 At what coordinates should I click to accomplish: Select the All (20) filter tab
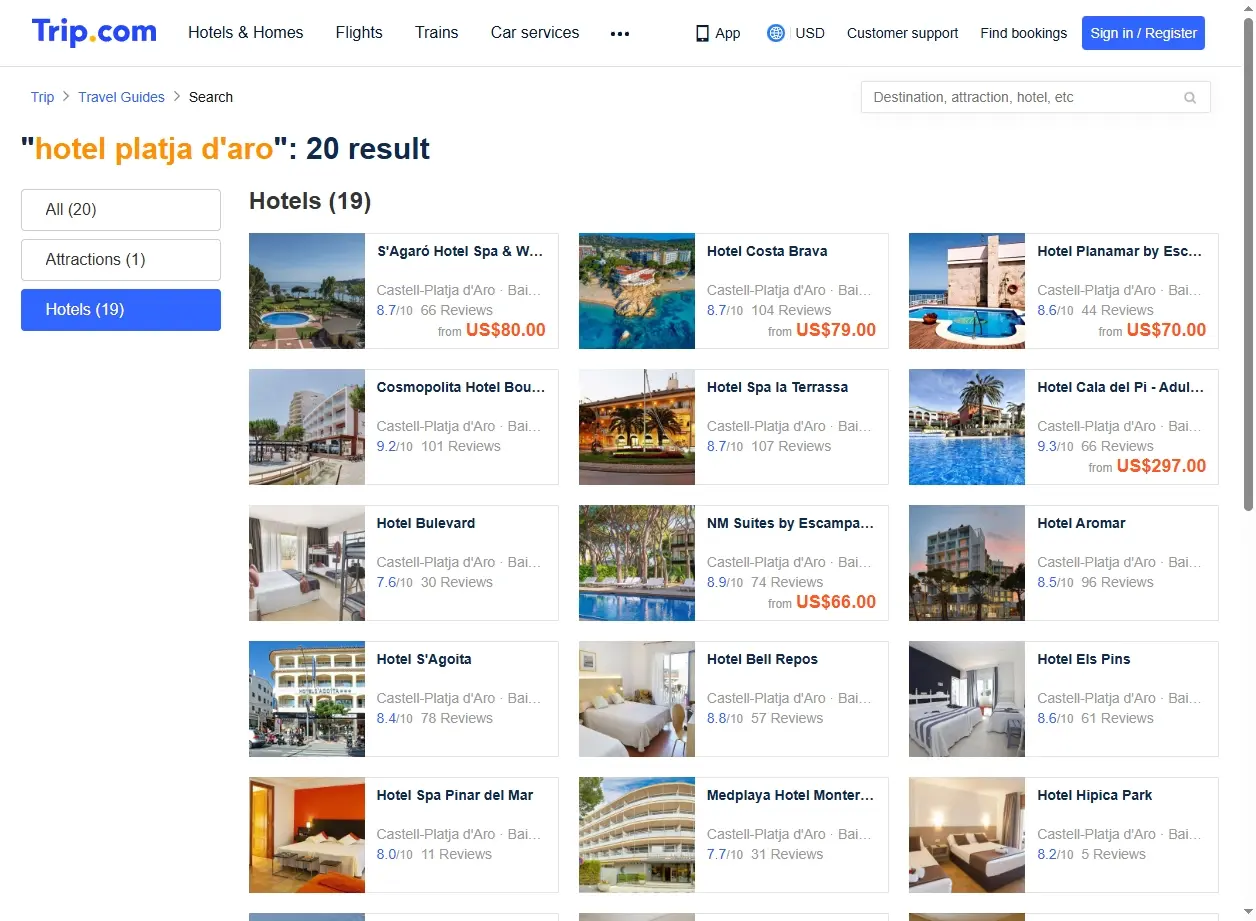click(x=121, y=210)
